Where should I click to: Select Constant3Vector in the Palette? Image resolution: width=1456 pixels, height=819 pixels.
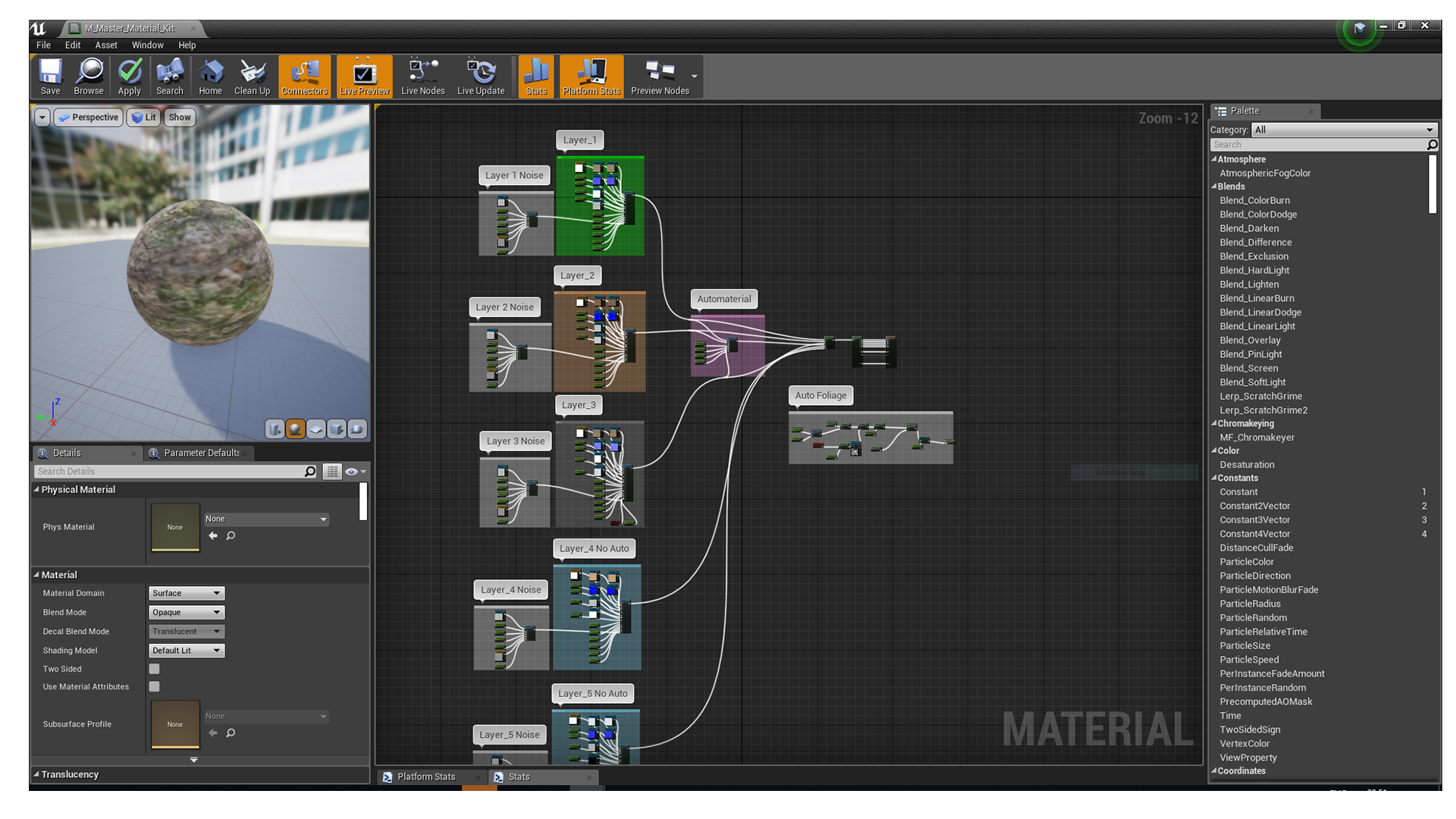1254,520
